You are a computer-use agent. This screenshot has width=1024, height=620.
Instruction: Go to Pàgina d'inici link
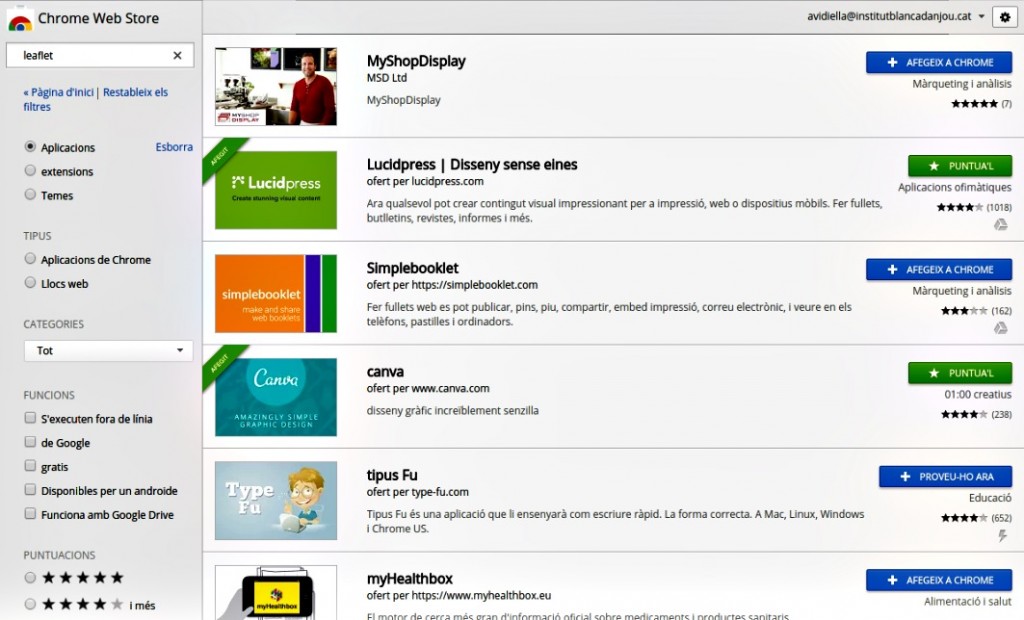point(60,92)
